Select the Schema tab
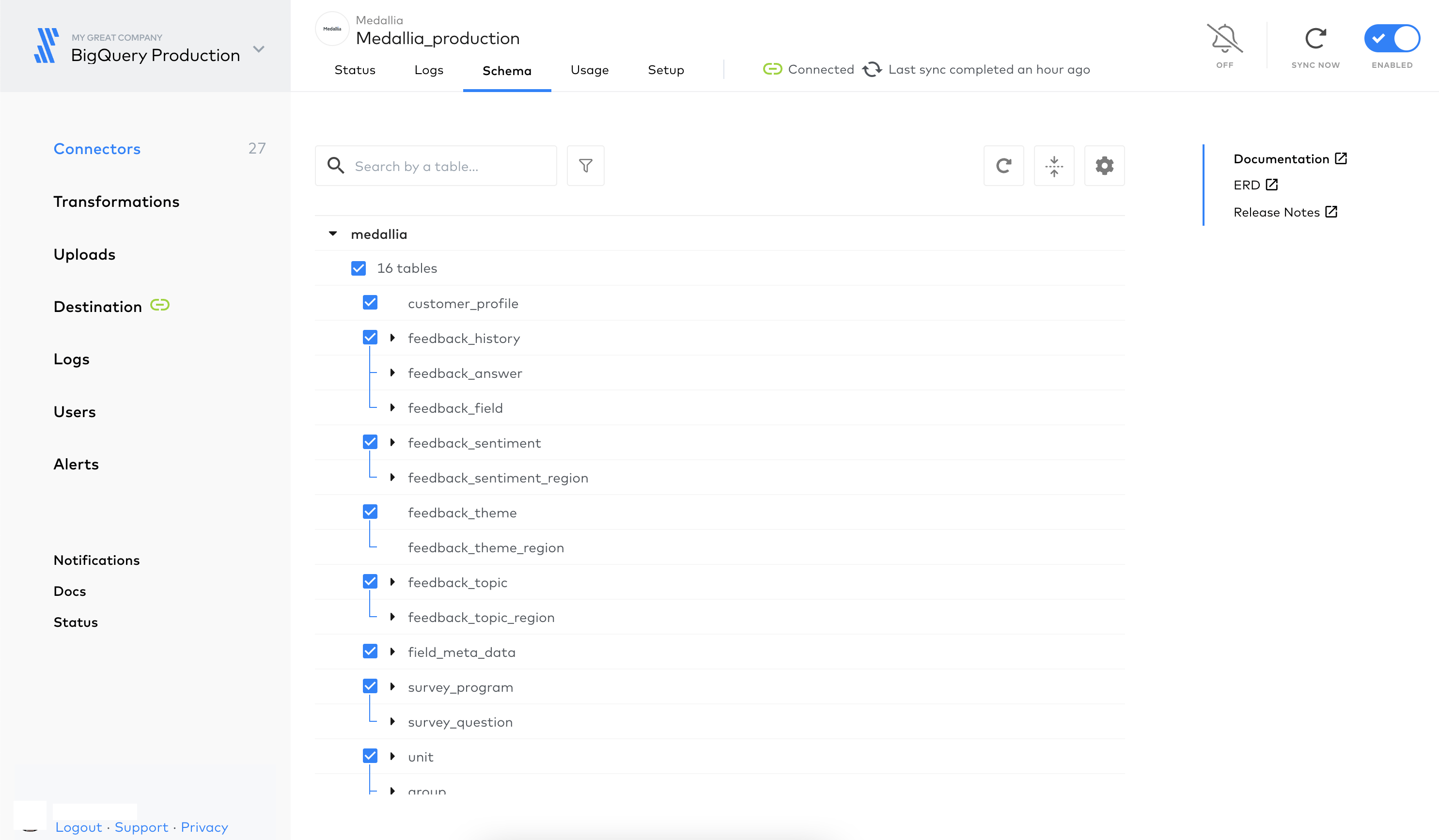 coord(506,70)
